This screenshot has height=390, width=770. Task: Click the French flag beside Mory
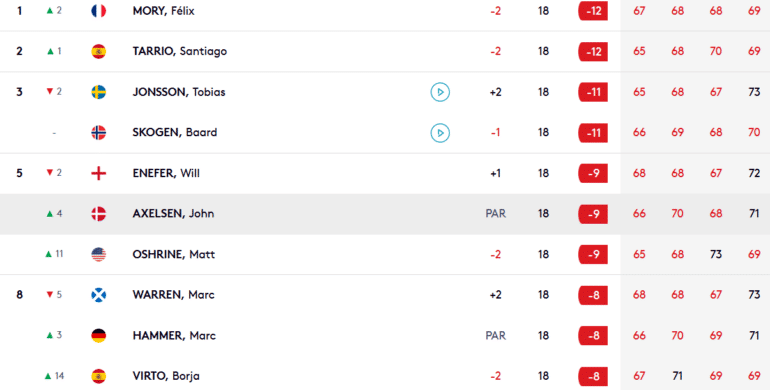pyautogui.click(x=99, y=11)
